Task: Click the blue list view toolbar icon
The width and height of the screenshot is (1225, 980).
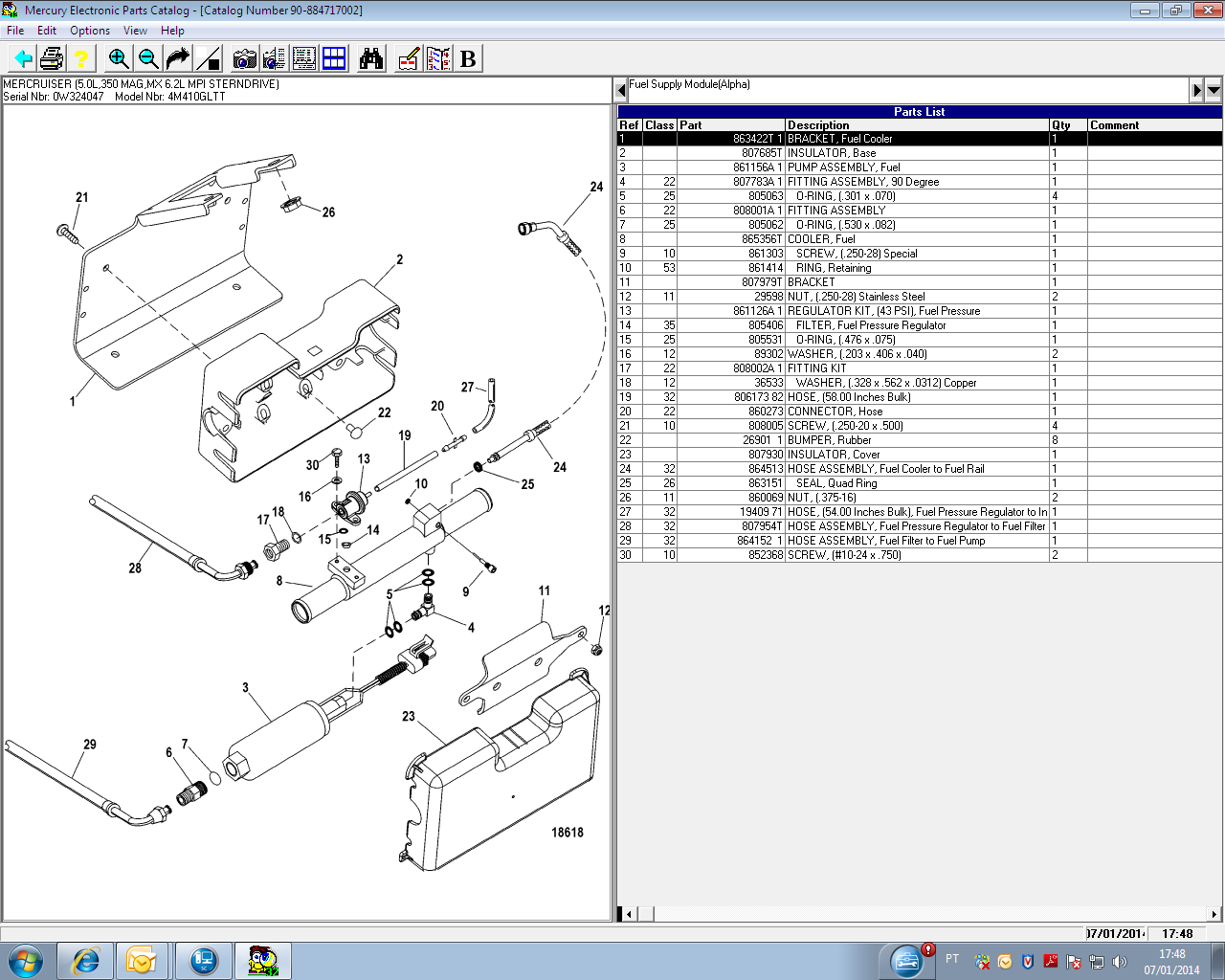Action: click(304, 59)
